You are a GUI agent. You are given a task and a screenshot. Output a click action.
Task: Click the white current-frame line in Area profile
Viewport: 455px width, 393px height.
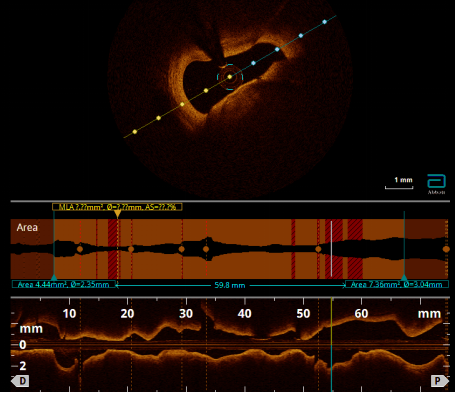pyautogui.click(x=331, y=249)
